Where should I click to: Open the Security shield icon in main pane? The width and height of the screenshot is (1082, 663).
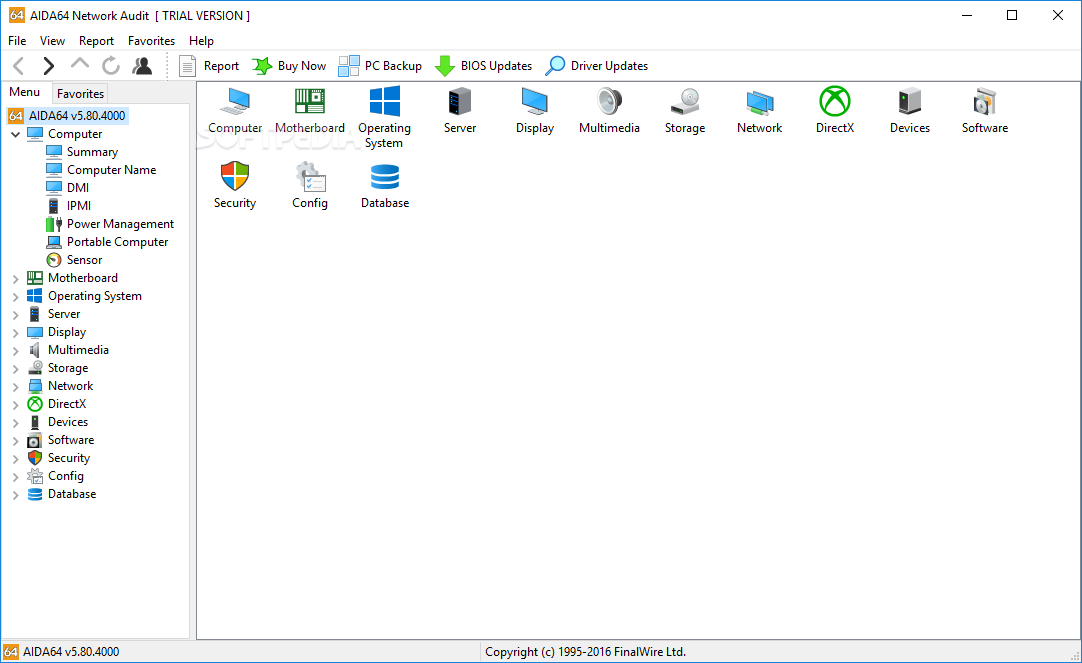click(235, 176)
